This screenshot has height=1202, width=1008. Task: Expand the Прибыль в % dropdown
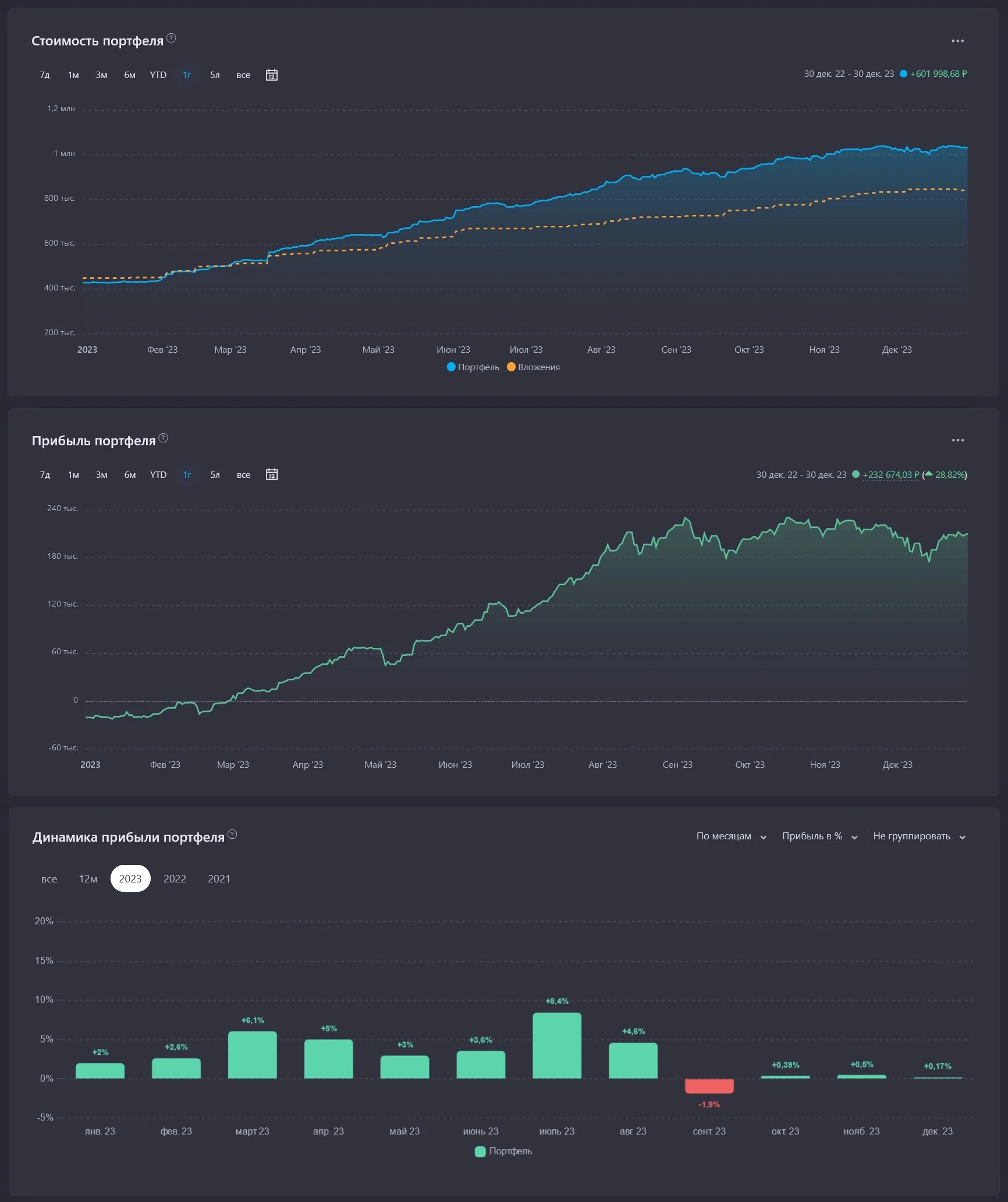coord(819,836)
